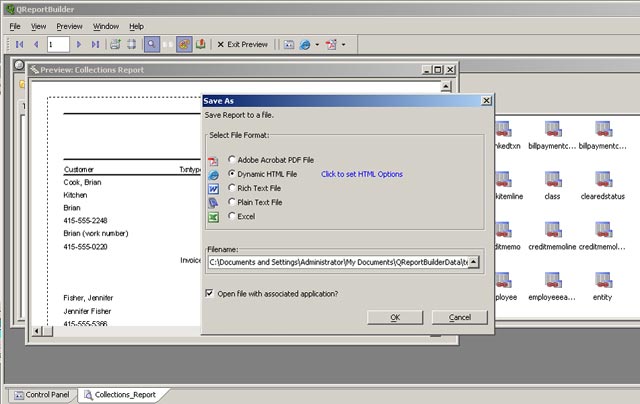Open the Filename browse dropdown arrow
This screenshot has width=640, height=404.
[473, 262]
